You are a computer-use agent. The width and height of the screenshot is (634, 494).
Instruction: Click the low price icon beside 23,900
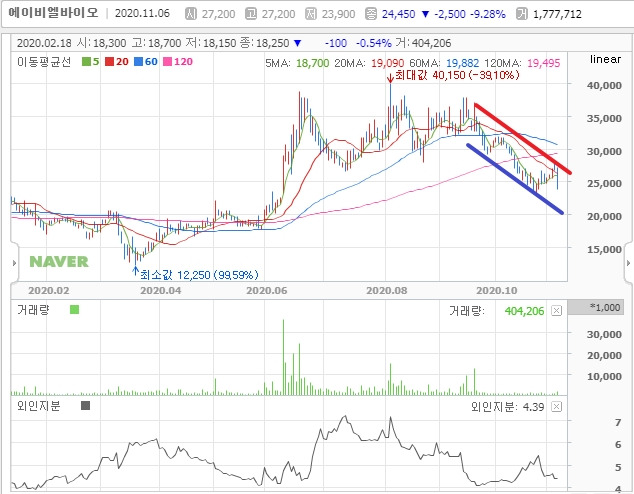[311, 14]
